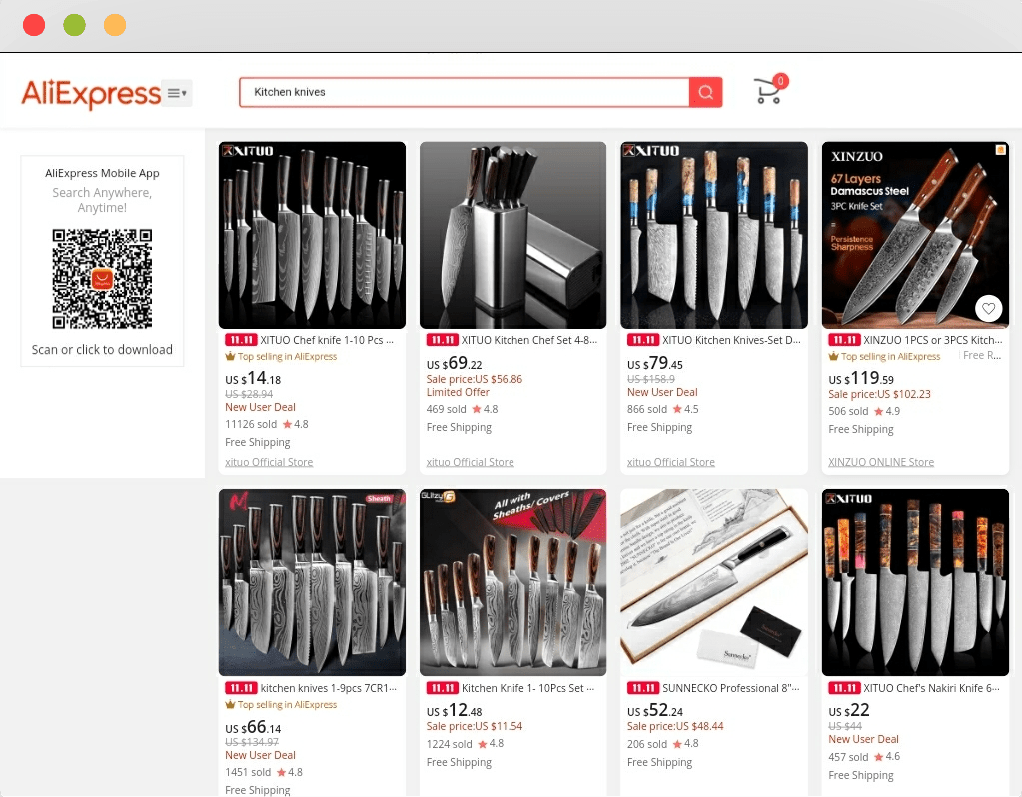1022x797 pixels.
Task: Click 'AliExpress Mobile App' heading
Action: 102,173
